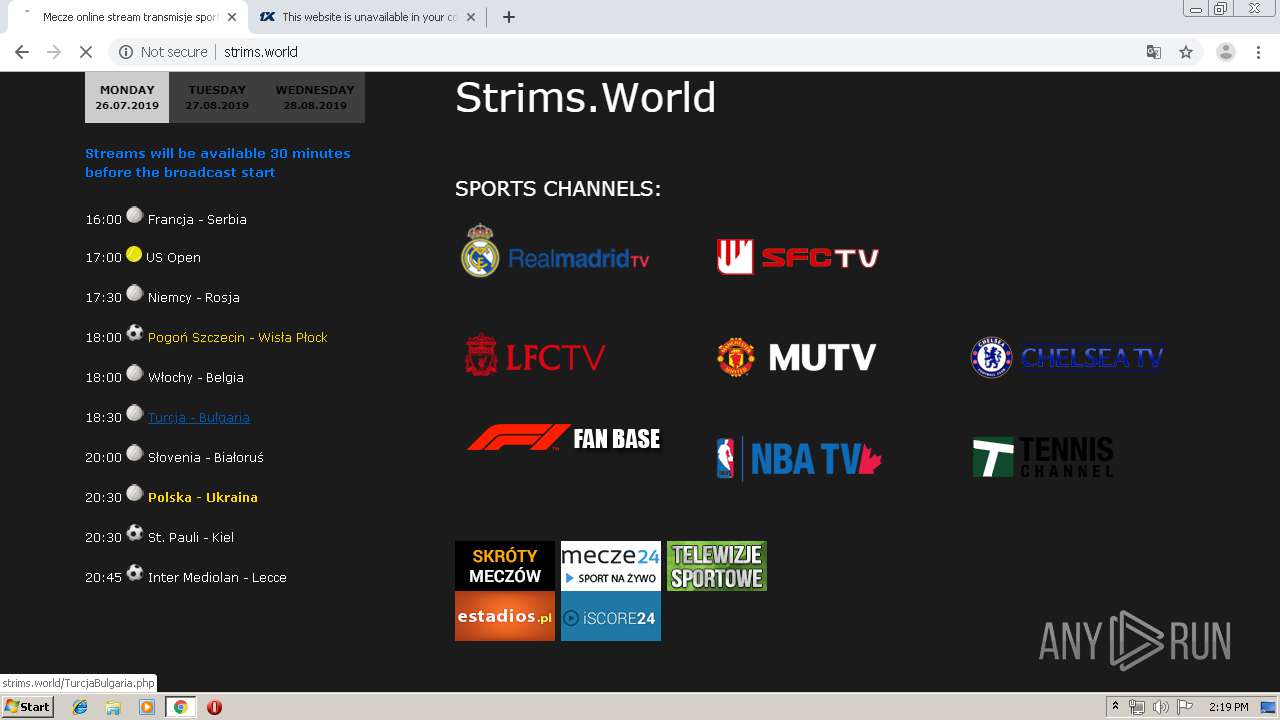
Task: Open the Francja - Serbia stream
Action: pos(197,219)
